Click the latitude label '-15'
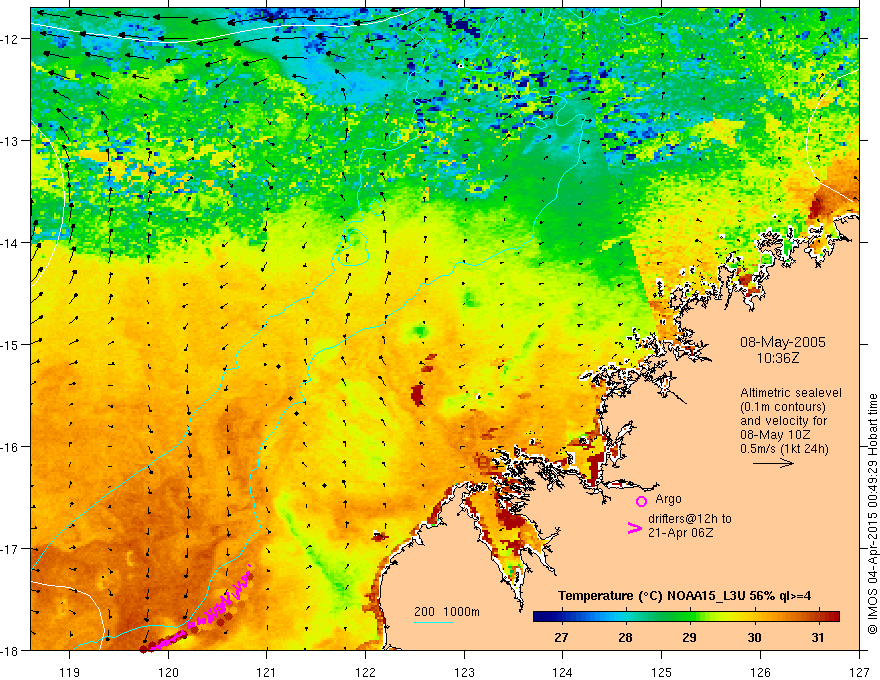Image resolution: width=880 pixels, height=680 pixels. click(11, 344)
